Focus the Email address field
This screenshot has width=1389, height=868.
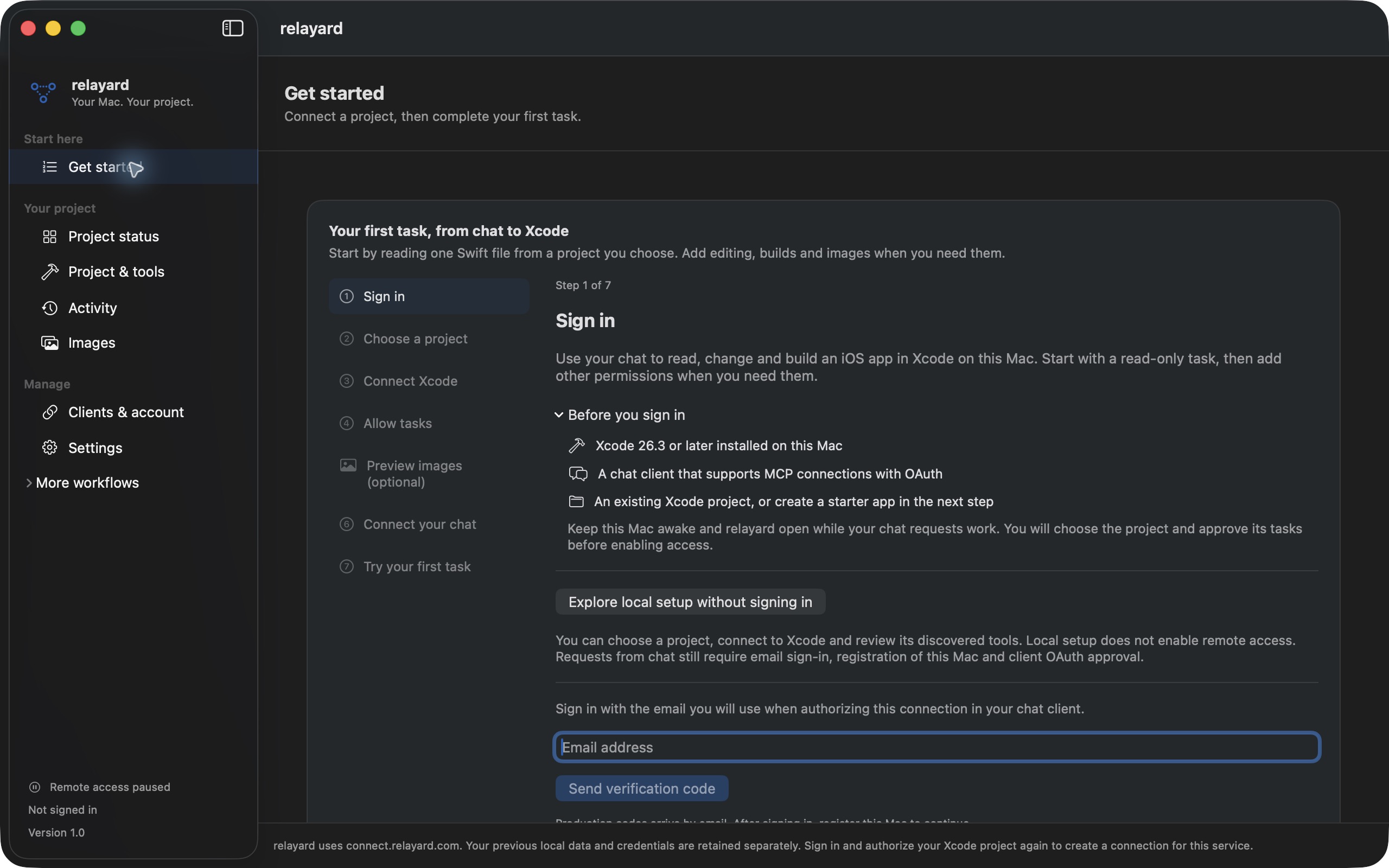[936, 747]
